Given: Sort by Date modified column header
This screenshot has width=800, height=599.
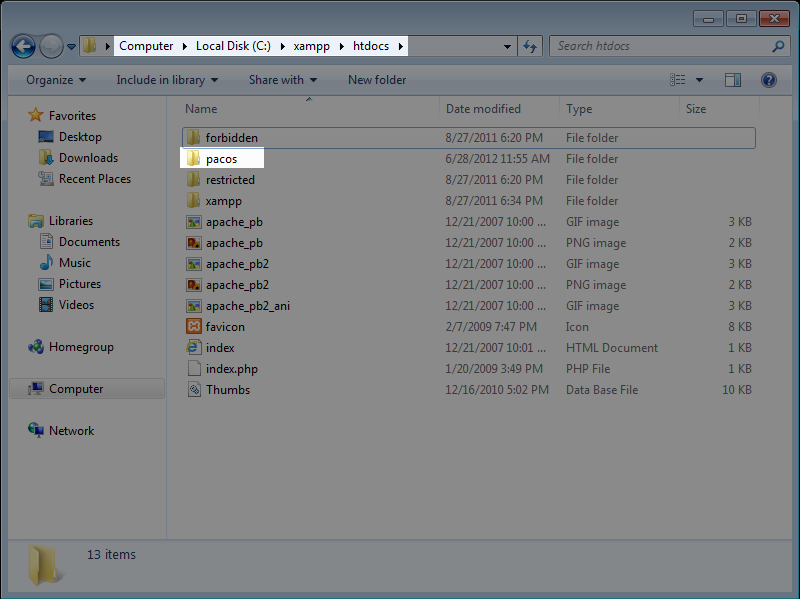Looking at the screenshot, I should click(483, 109).
